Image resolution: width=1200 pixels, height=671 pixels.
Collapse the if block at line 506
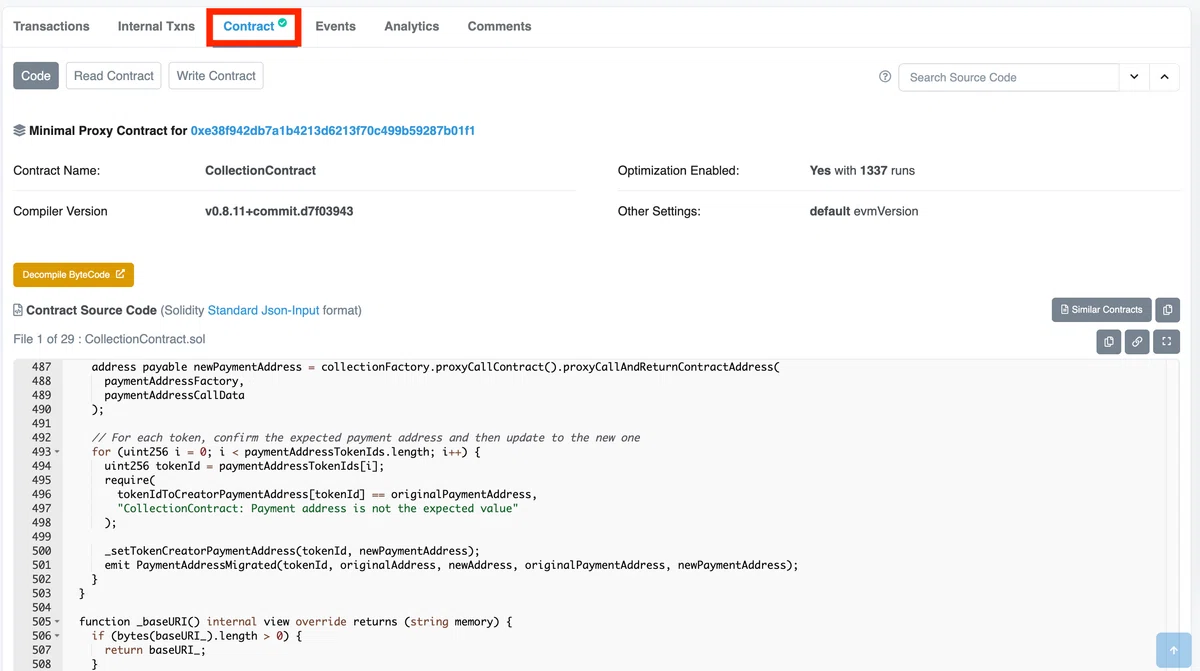[x=57, y=636]
